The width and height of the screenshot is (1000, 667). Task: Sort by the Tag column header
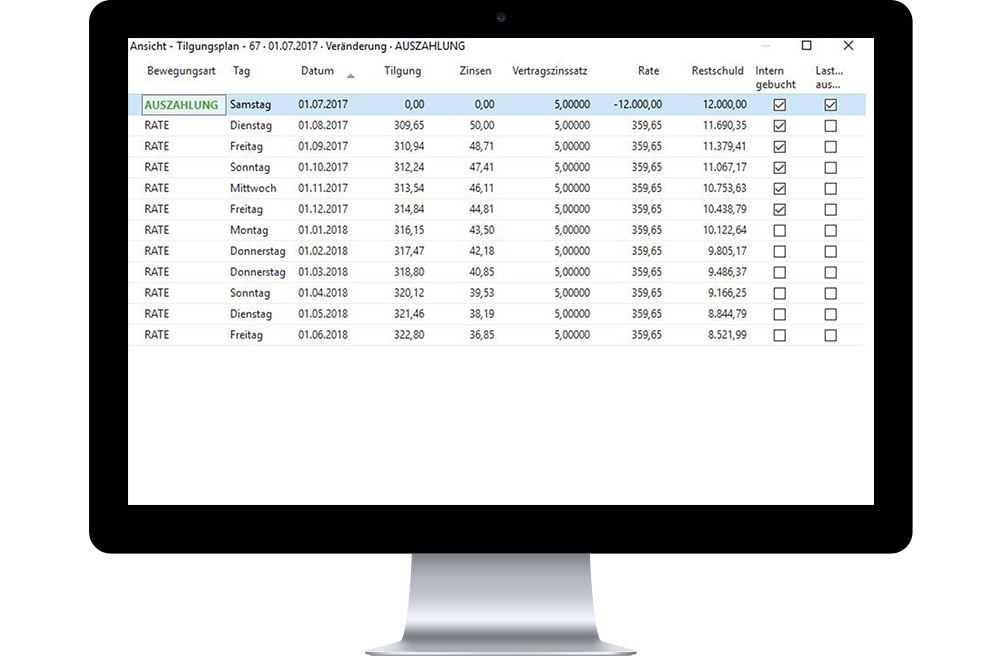[x=240, y=71]
